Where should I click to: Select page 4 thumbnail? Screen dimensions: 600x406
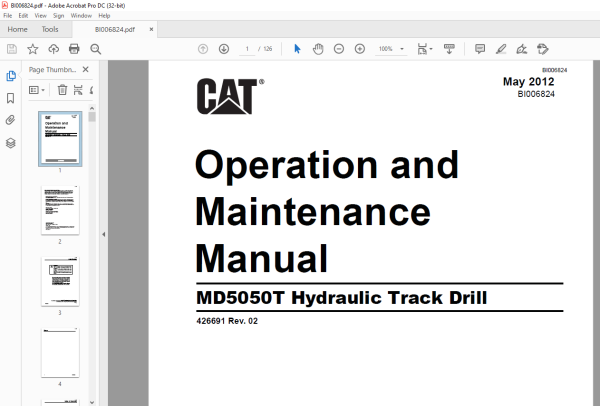pyautogui.click(x=60, y=352)
